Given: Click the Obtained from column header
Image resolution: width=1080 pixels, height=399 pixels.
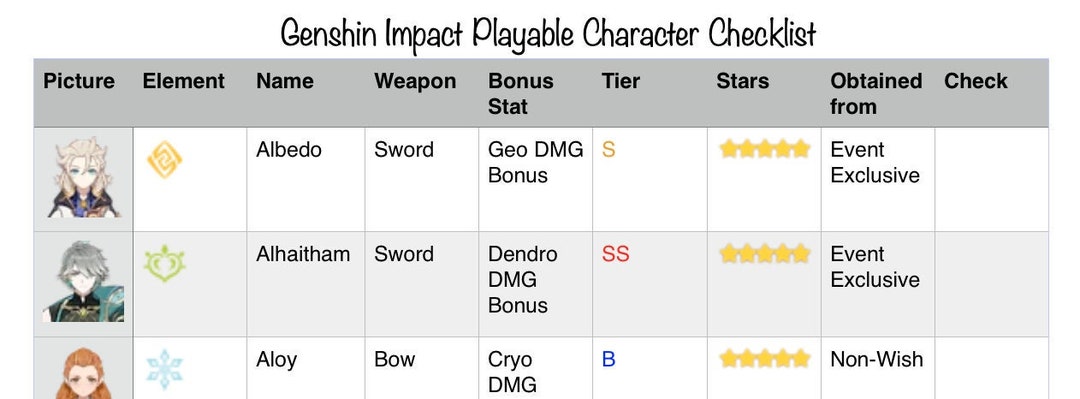Looking at the screenshot, I should (875, 94).
